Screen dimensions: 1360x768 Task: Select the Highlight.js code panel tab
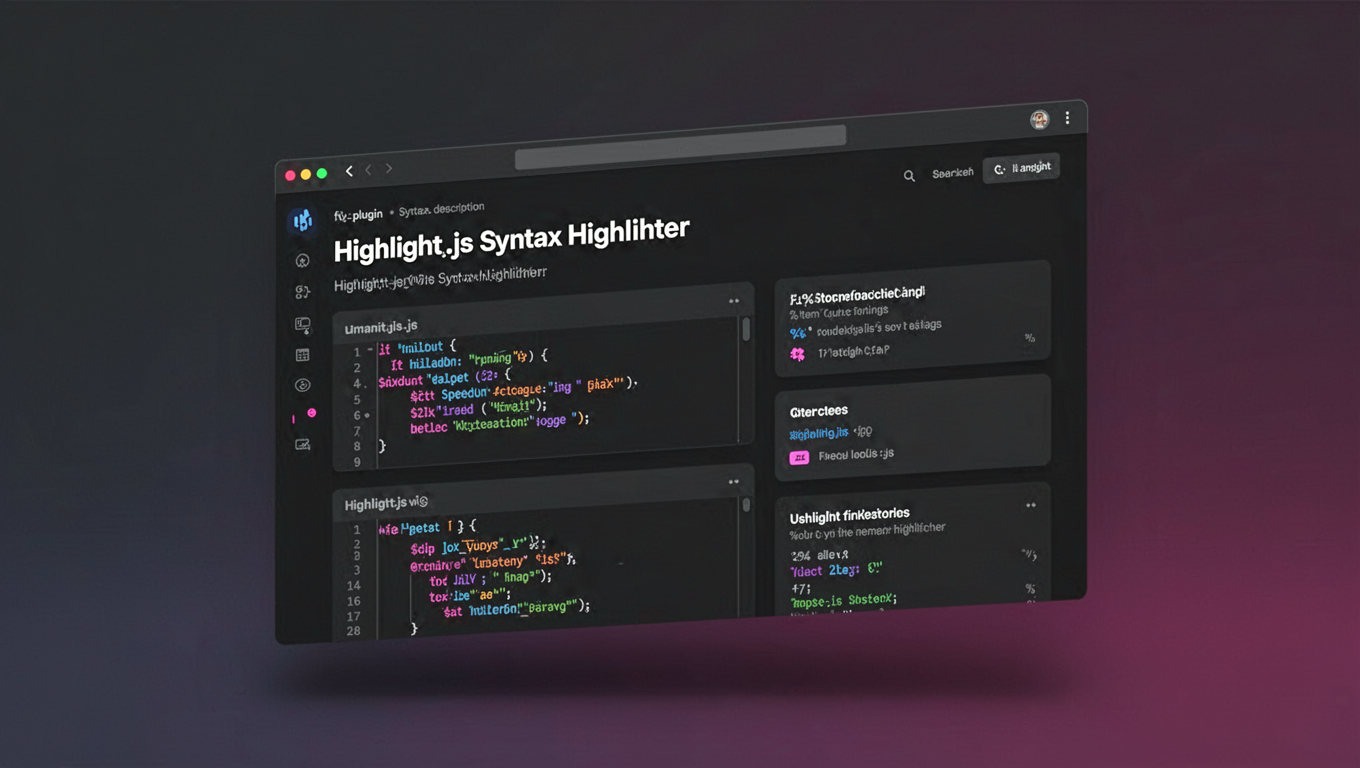coord(387,503)
